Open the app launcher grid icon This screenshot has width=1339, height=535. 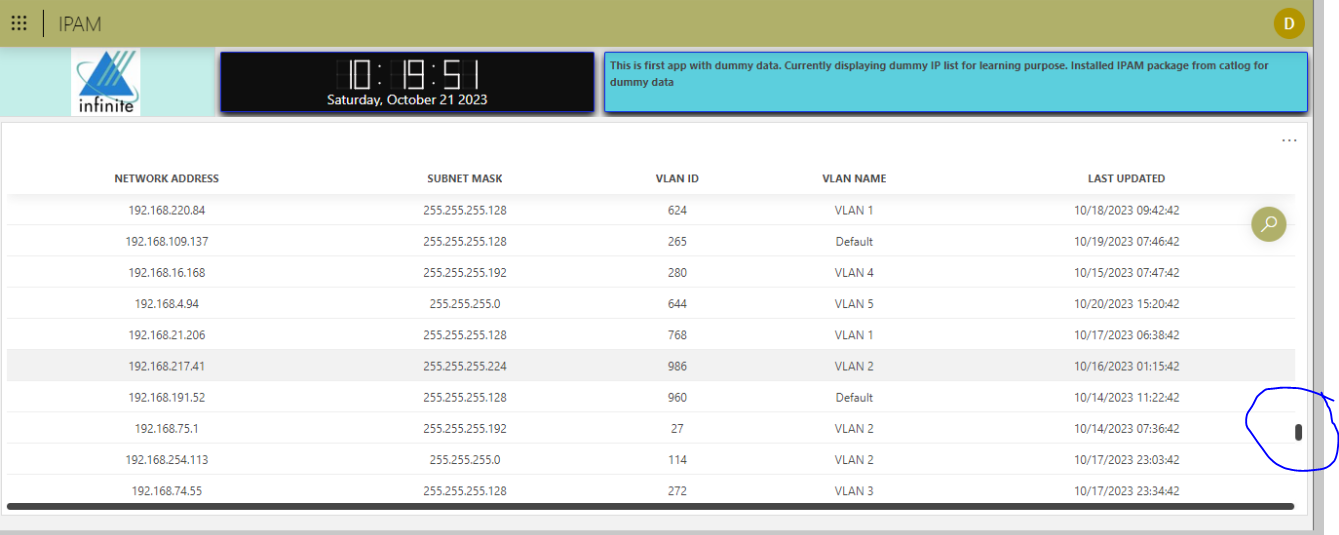pos(19,23)
